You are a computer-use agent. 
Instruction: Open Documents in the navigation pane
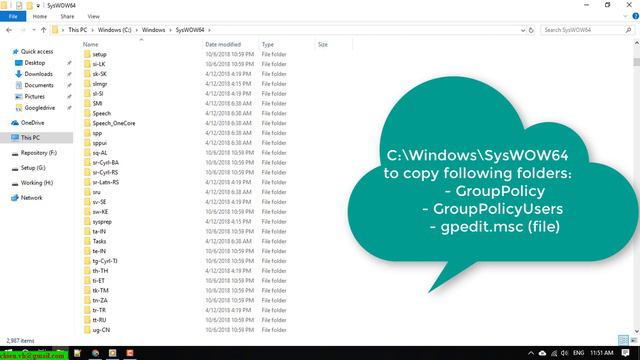[39, 85]
